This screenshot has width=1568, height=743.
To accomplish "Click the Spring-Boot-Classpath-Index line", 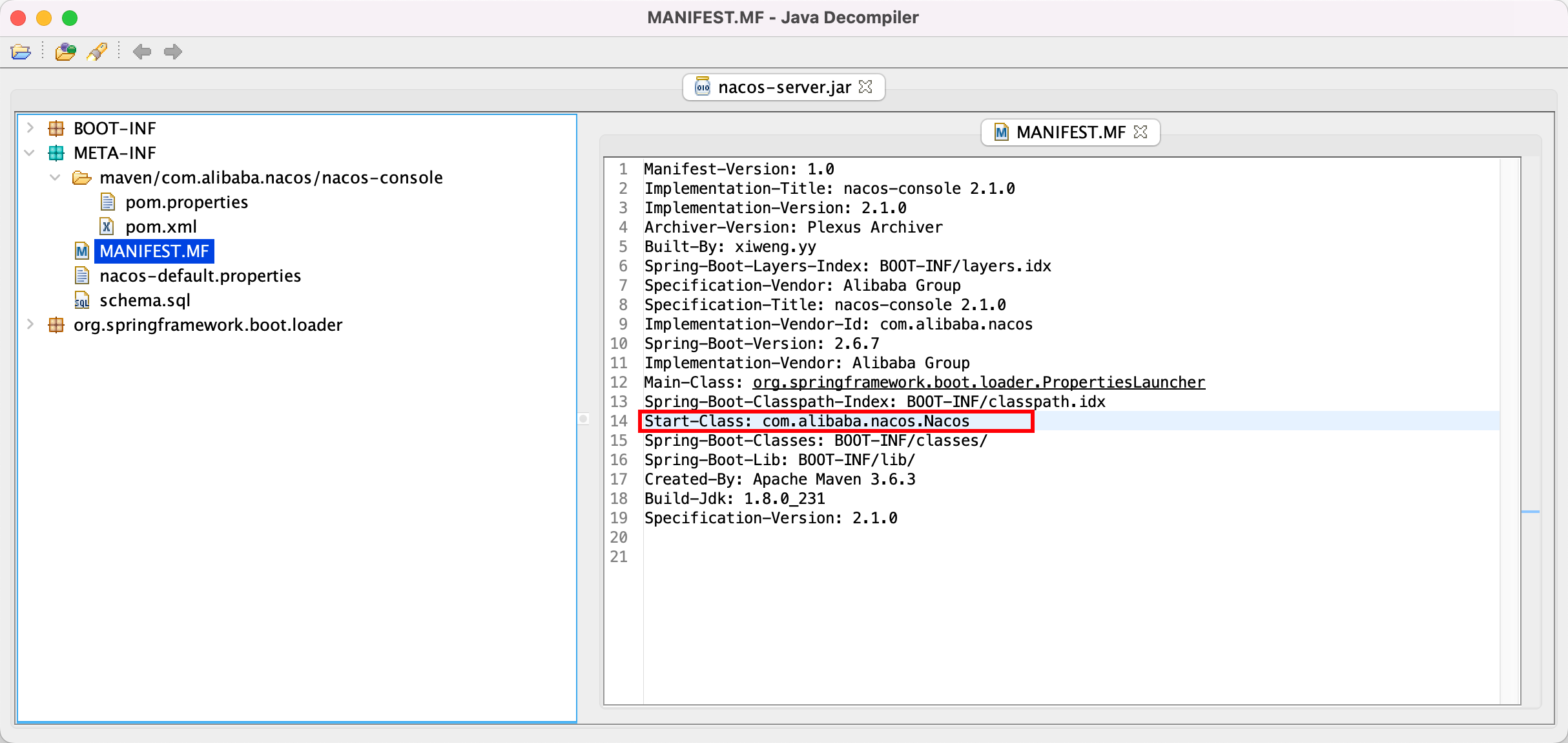I will click(x=874, y=402).
